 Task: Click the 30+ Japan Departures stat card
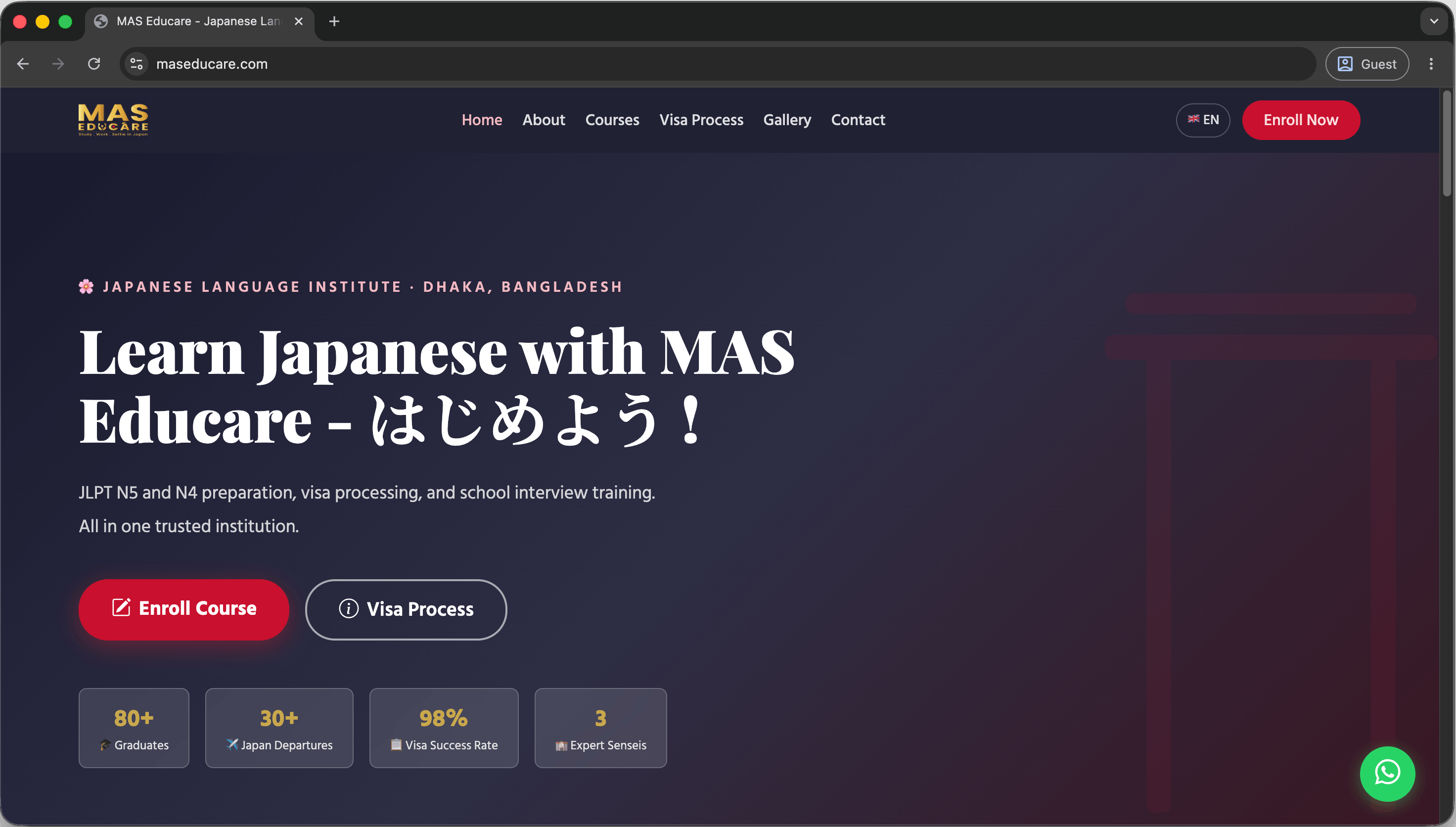point(279,728)
